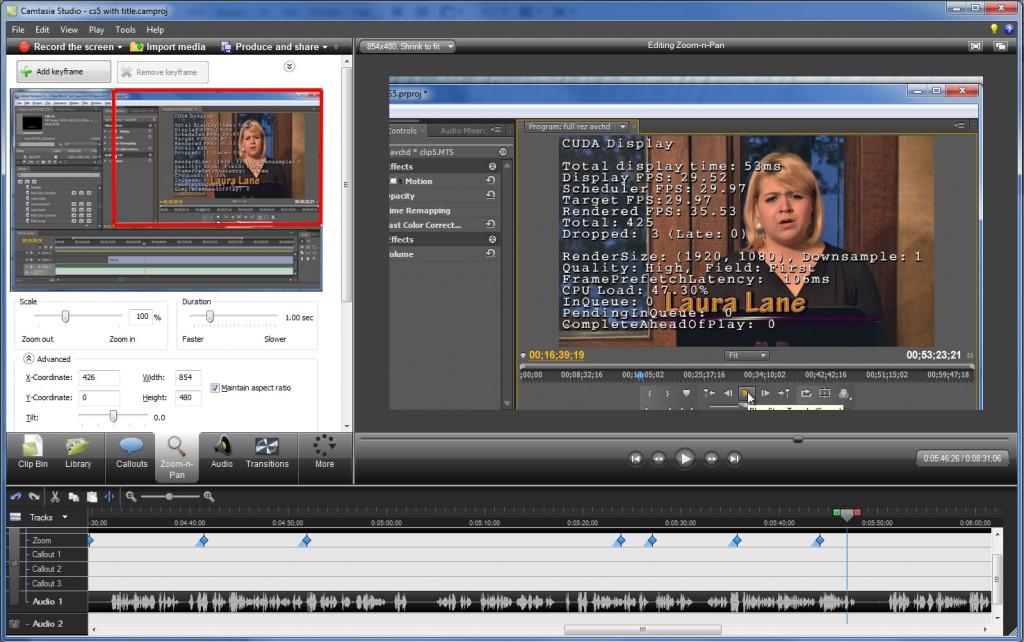
Task: Open the Callouts tab
Action: coord(131,453)
